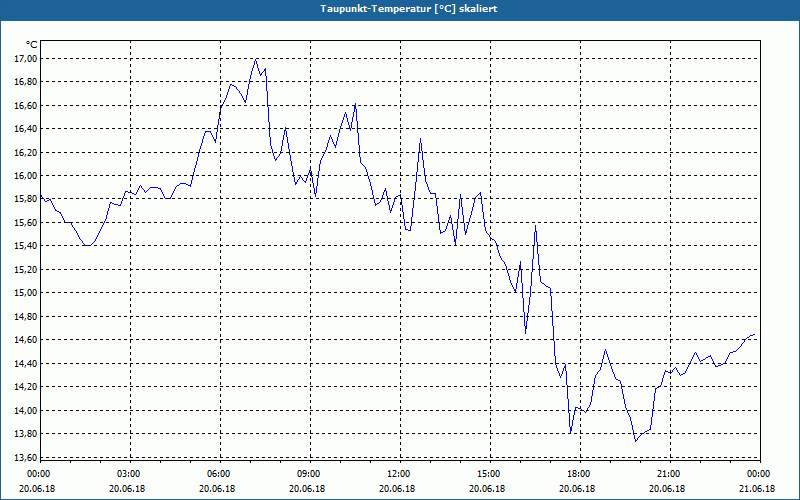
Task: Click the chart title Taupunkt-Temperatur [°C] skaliert
Action: tap(409, 9)
